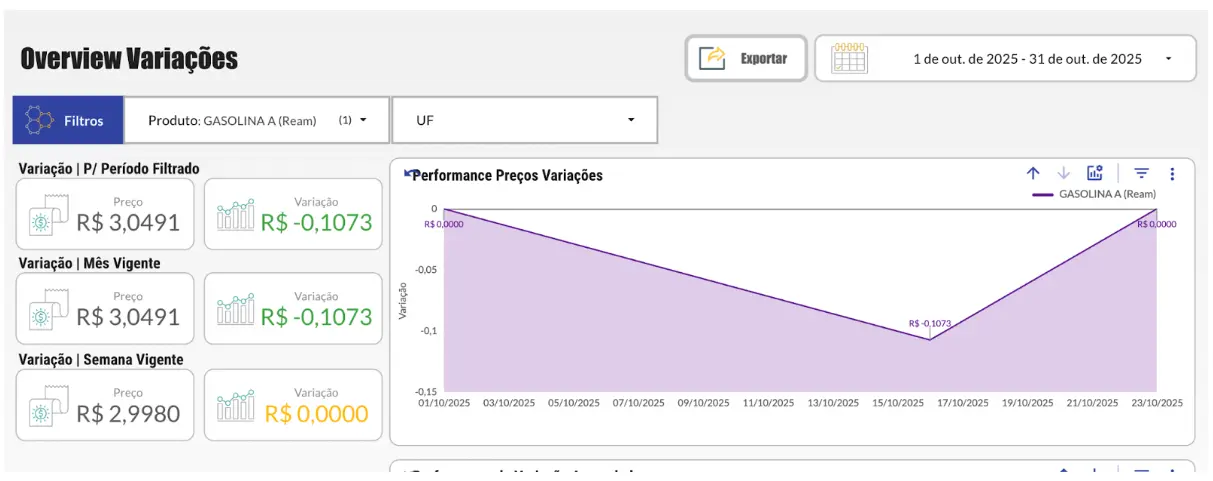Select the Mês Vigente Preço R$ 3,0491 card
1213x481 pixels.
coord(105,309)
